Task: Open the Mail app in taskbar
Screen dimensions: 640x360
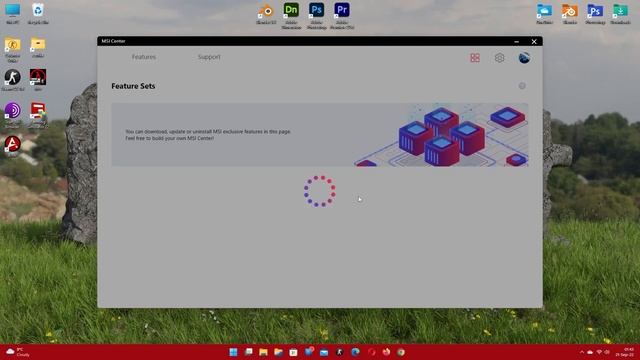Action: tap(324, 352)
